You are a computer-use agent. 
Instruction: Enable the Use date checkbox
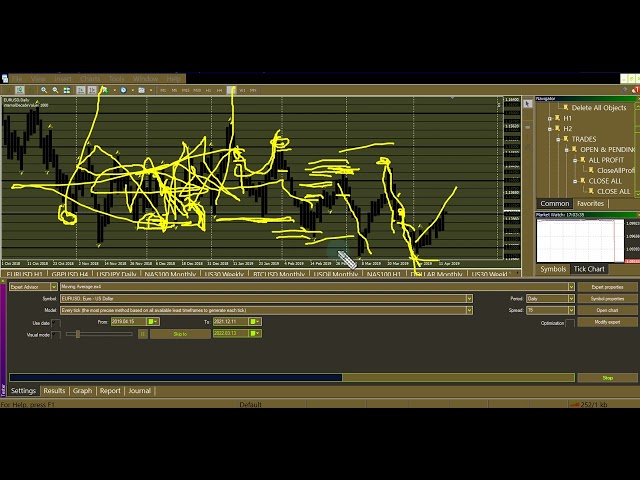tap(56, 323)
